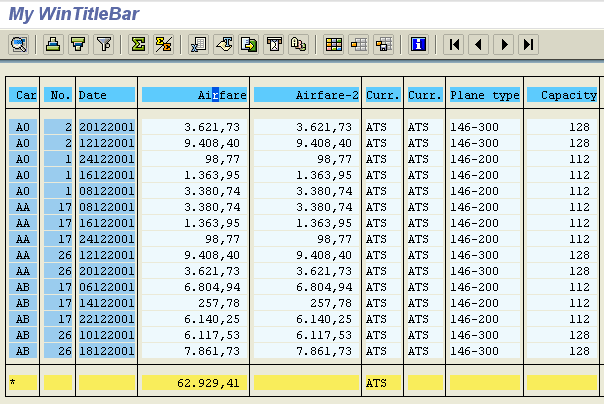Select date cell 18122001
The width and height of the screenshot is (604, 404).
[107, 351]
